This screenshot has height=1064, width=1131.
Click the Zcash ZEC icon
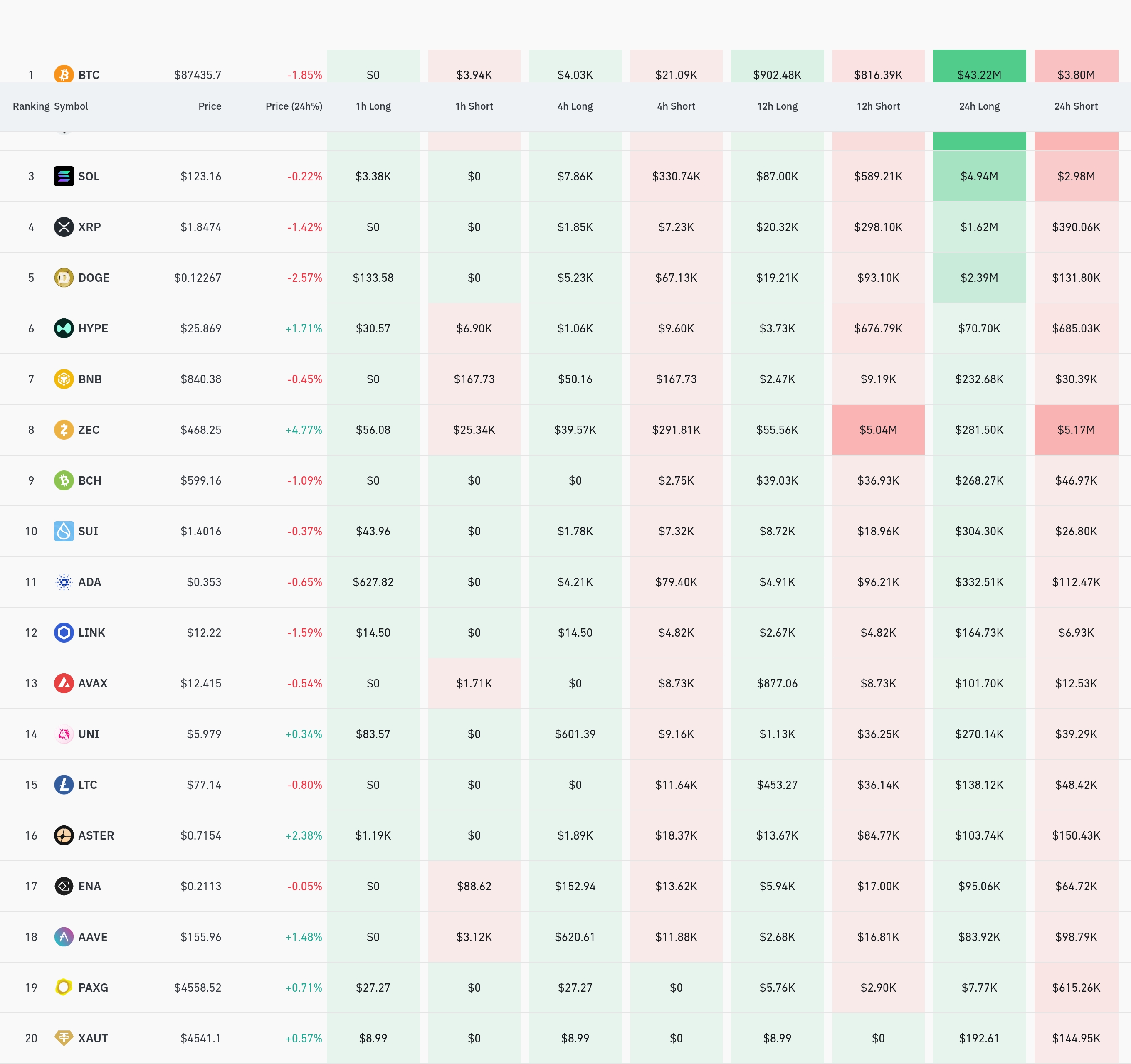(x=64, y=429)
